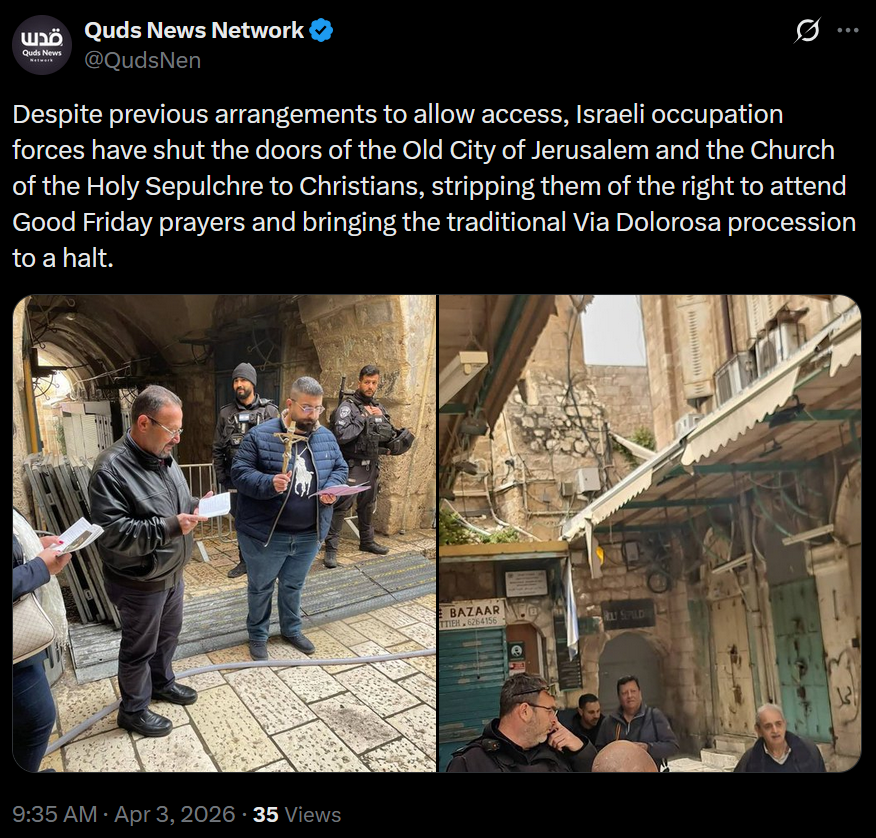Viewport: 876px width, 838px height.
Task: Enlarge the left photo of men praying
Action: pyautogui.click(x=224, y=534)
